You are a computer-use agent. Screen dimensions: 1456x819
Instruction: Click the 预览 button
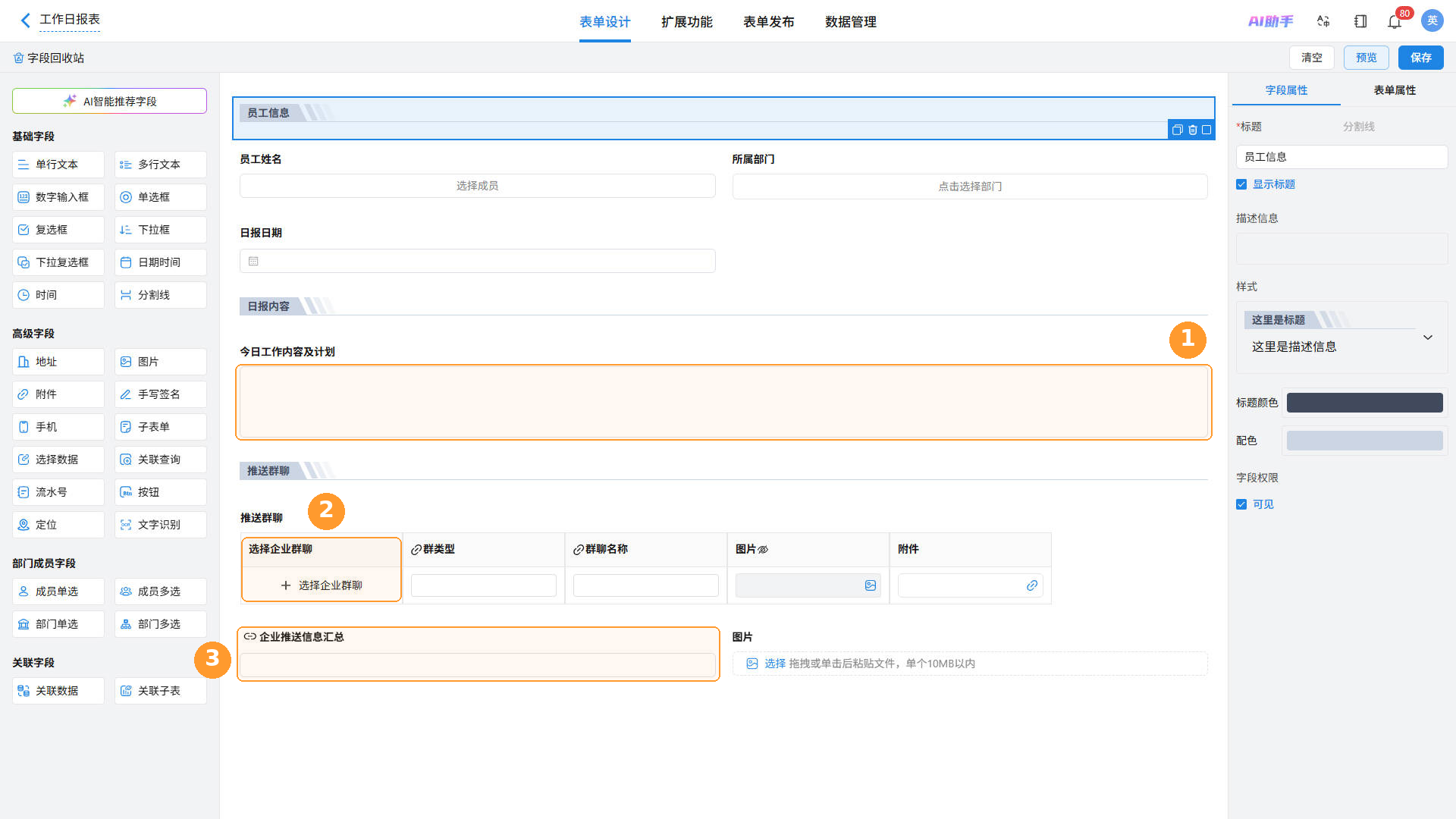1366,58
